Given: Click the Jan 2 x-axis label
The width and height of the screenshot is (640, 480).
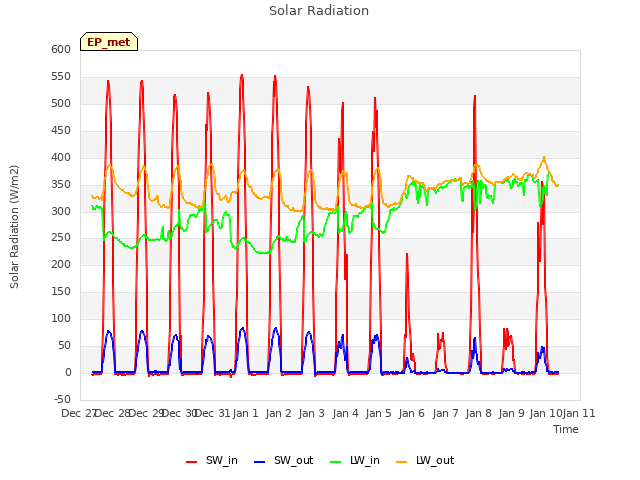Looking at the screenshot, I should click(278, 413).
